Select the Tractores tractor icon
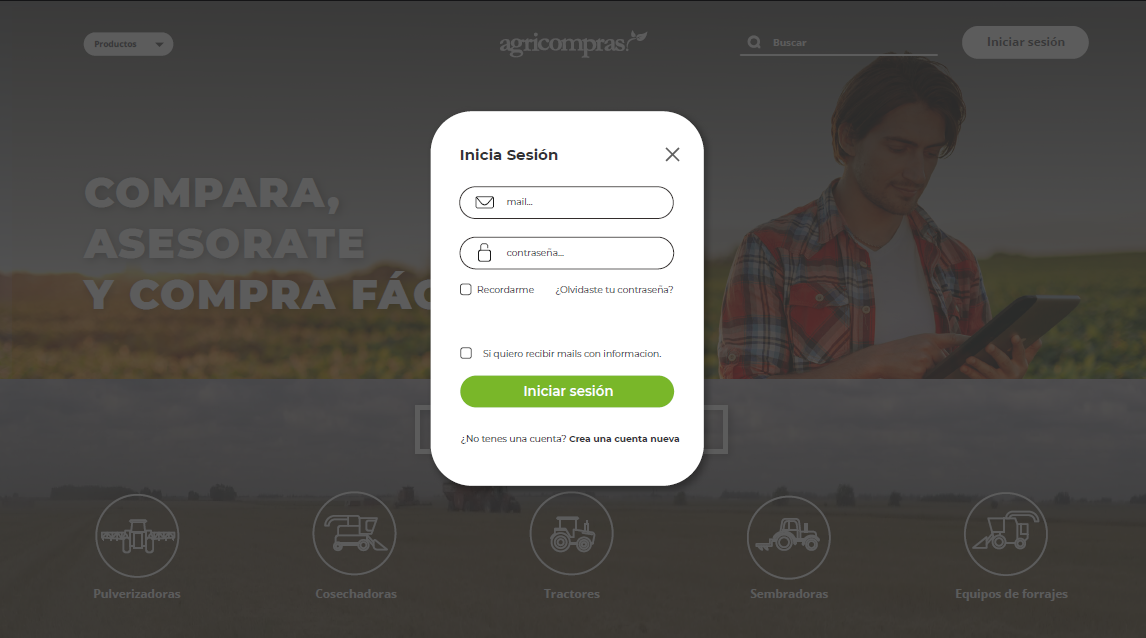 click(572, 533)
